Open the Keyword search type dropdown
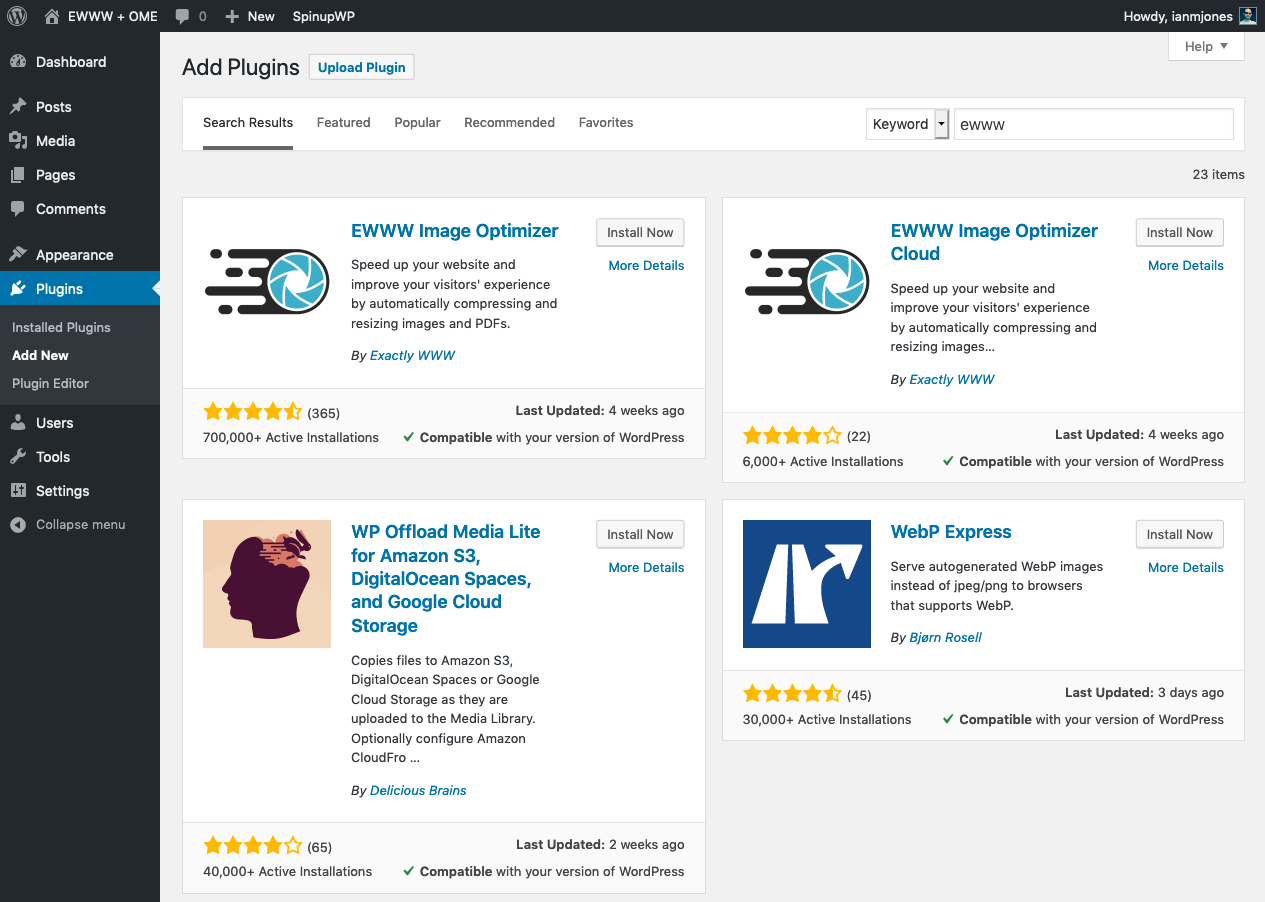 [x=907, y=124]
